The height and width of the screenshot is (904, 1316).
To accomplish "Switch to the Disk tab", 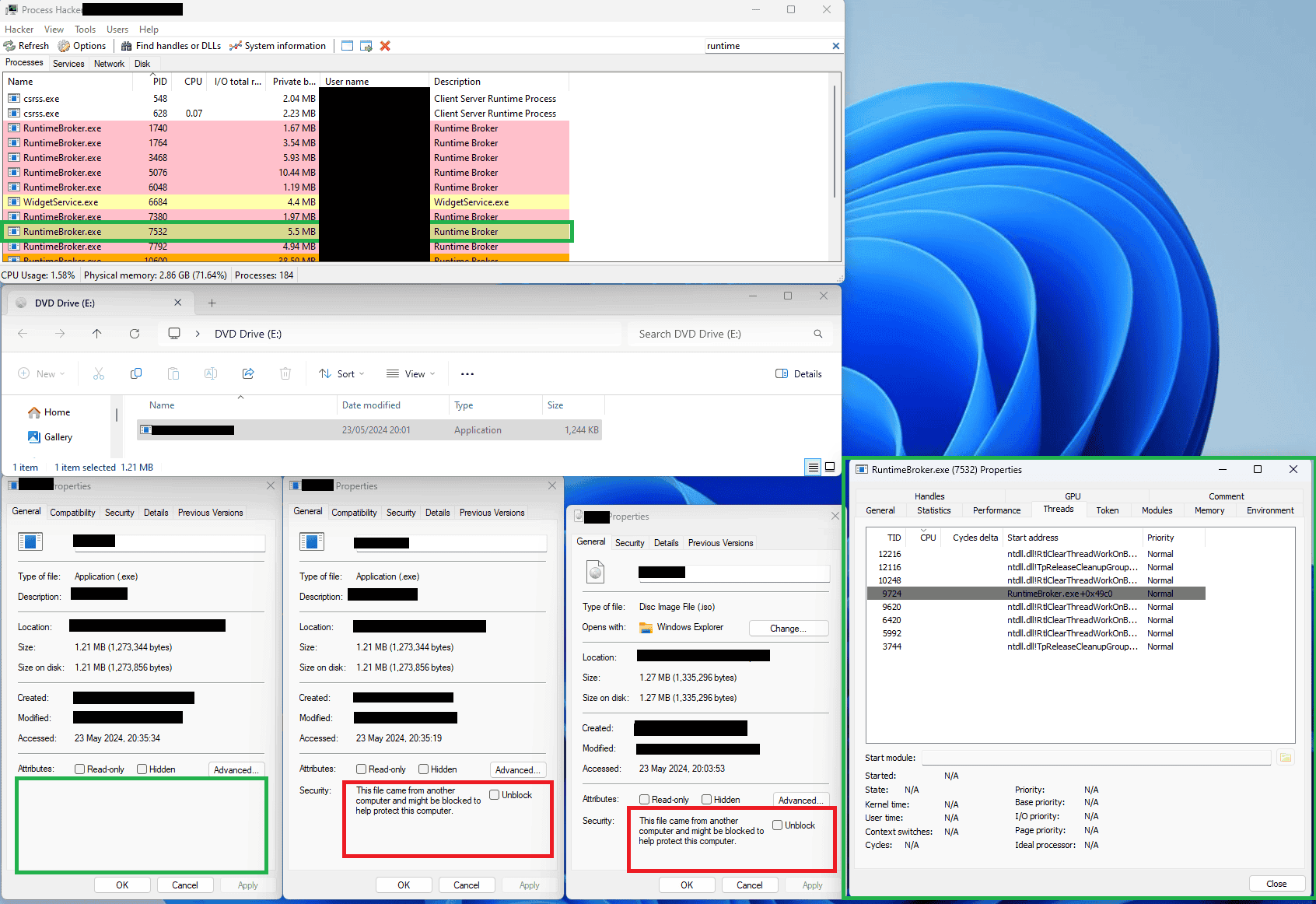I will (142, 64).
